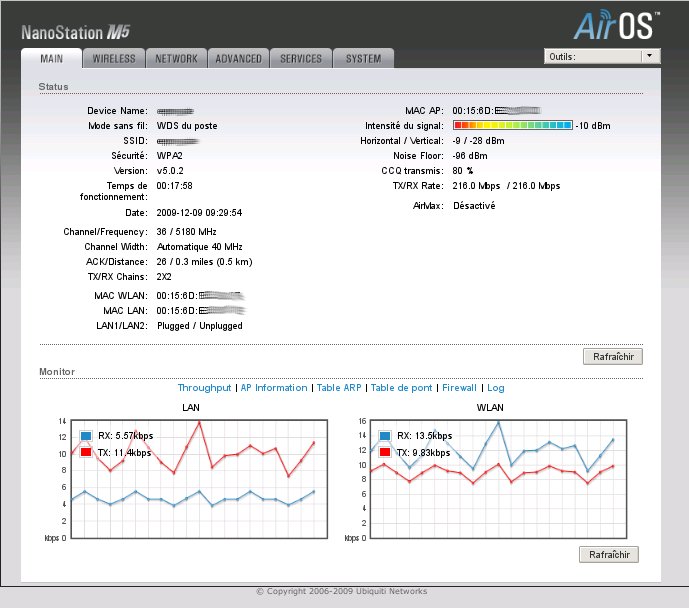Click blue RX legend swatch in WLAN graph
The image size is (689, 608).
click(x=385, y=436)
